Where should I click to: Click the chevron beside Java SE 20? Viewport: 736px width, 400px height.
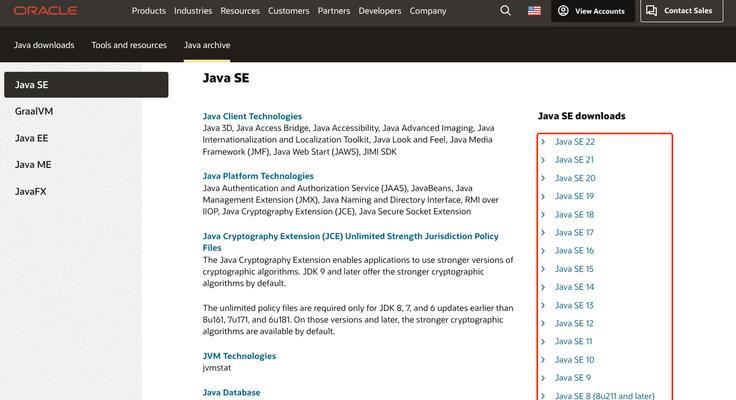543,178
